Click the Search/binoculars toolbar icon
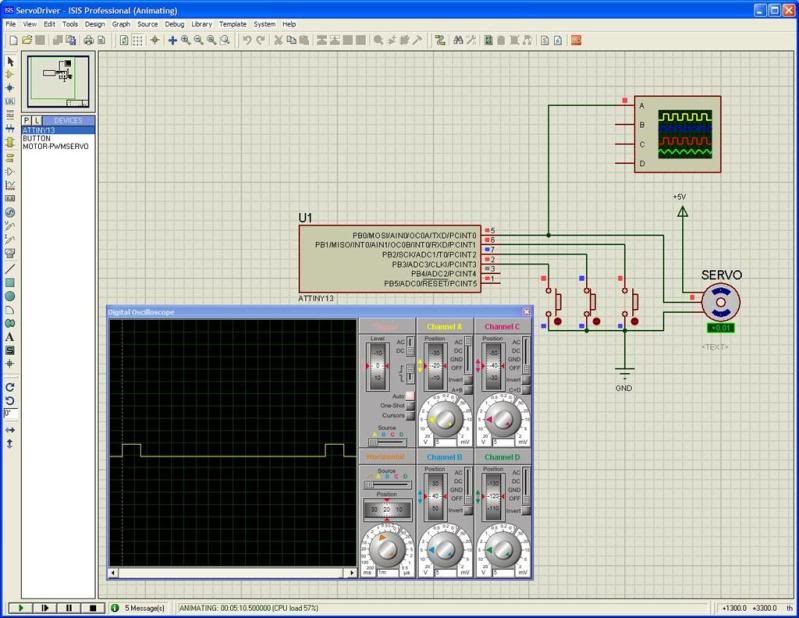The height and width of the screenshot is (618, 799). (x=458, y=40)
